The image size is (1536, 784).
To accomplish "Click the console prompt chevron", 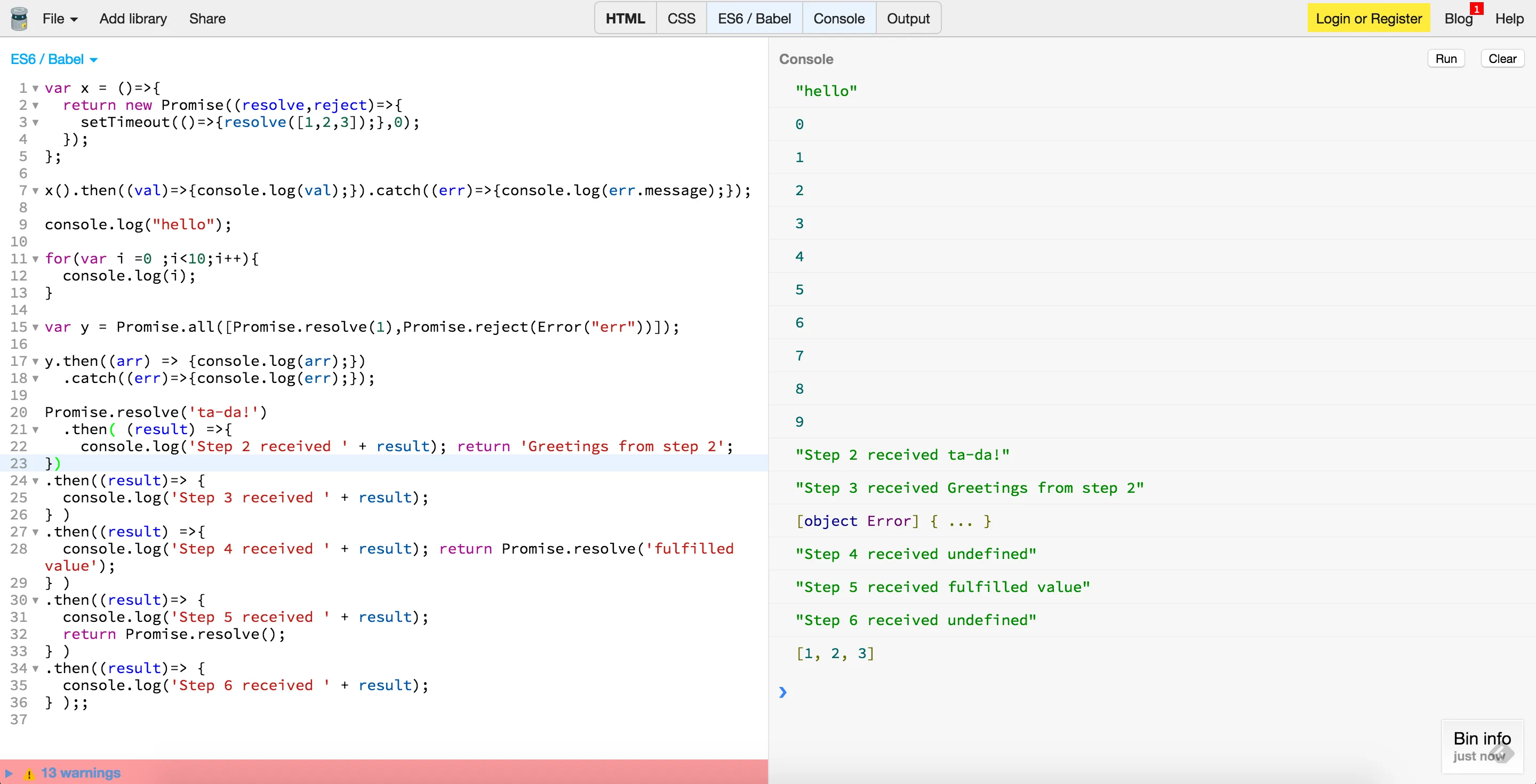I will (783, 692).
